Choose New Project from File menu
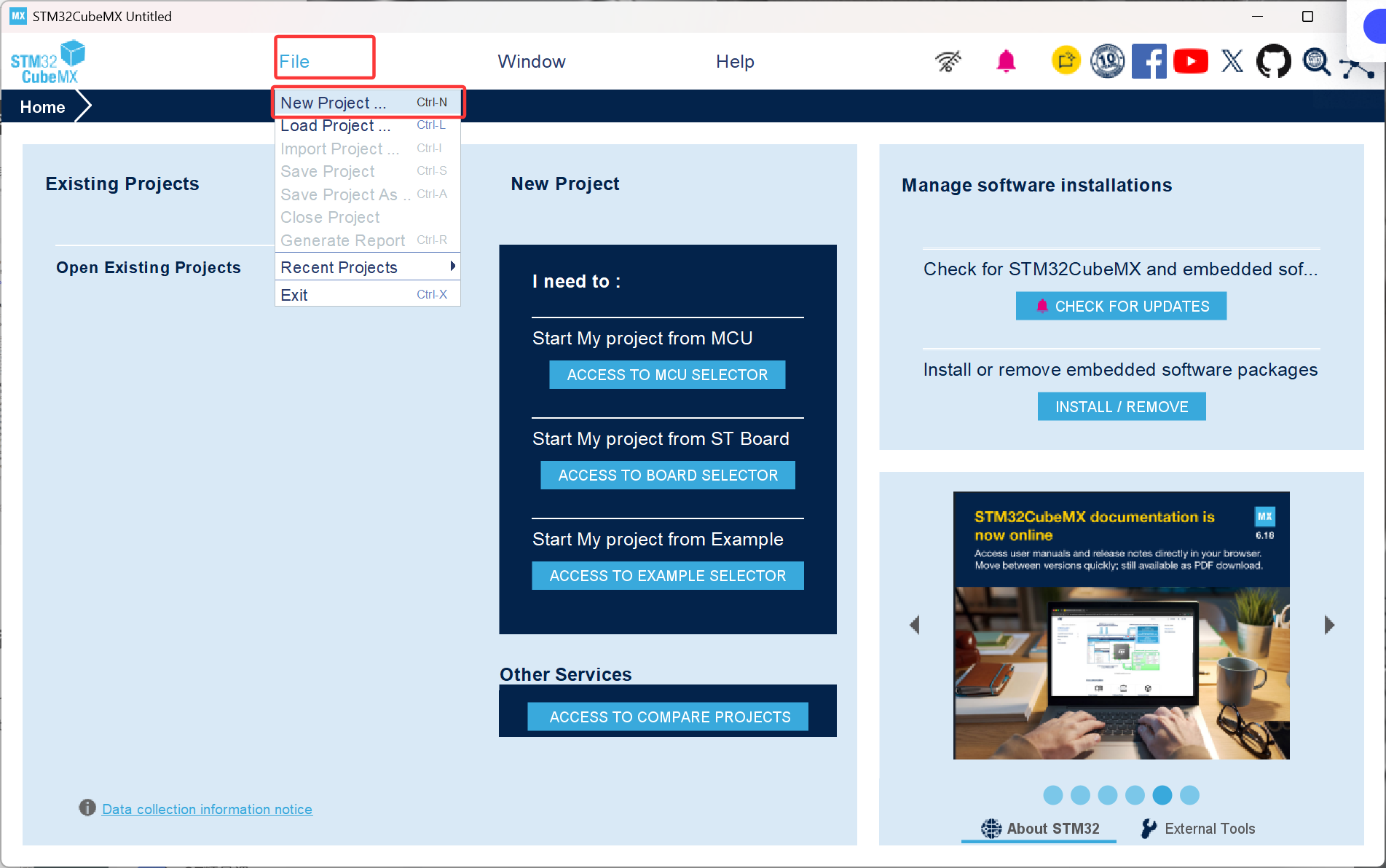Viewport: 1386px width, 868px height. coord(368,103)
